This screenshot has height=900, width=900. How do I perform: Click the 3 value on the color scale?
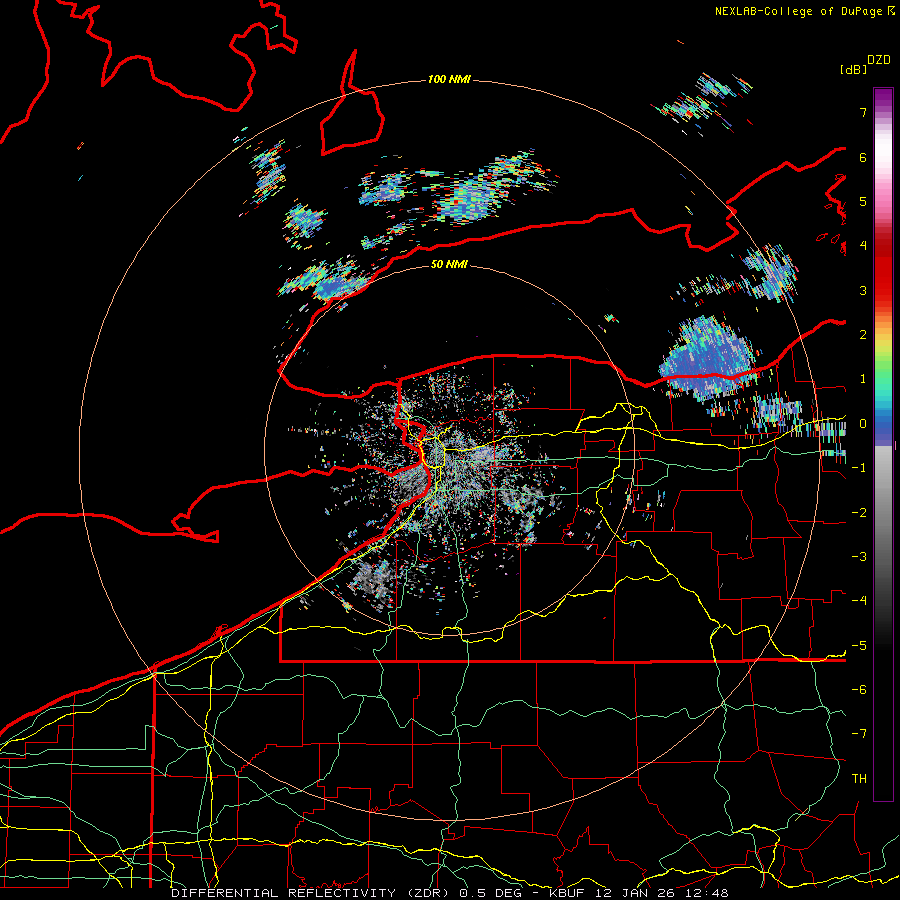[x=863, y=290]
